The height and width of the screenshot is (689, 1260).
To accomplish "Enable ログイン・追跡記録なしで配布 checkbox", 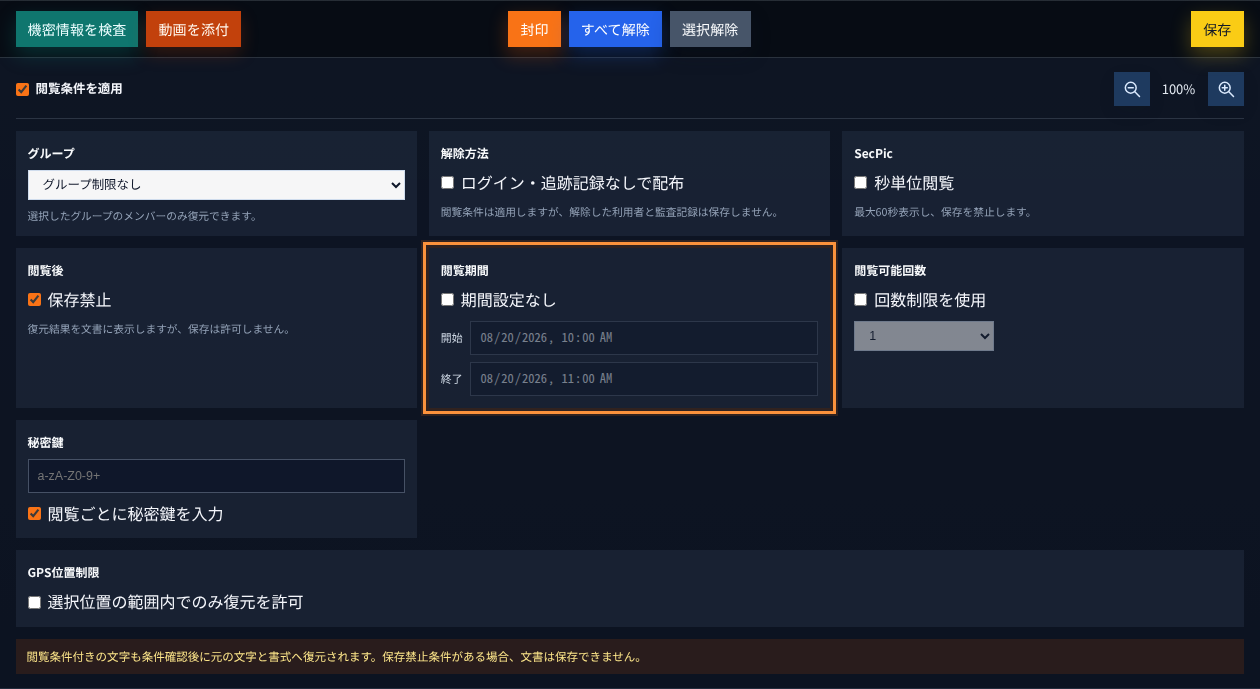I will (x=447, y=183).
